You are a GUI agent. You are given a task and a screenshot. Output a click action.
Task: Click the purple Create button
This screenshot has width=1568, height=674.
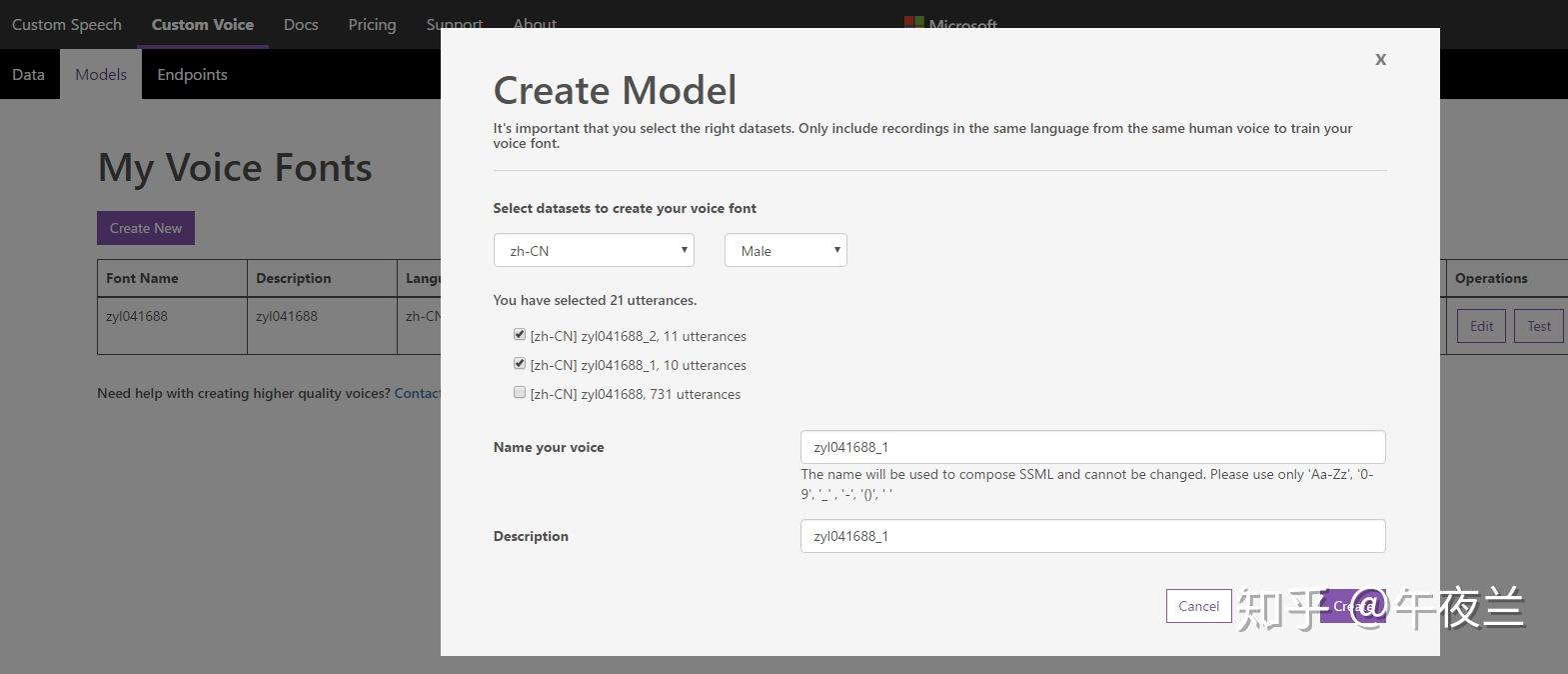tap(1352, 606)
